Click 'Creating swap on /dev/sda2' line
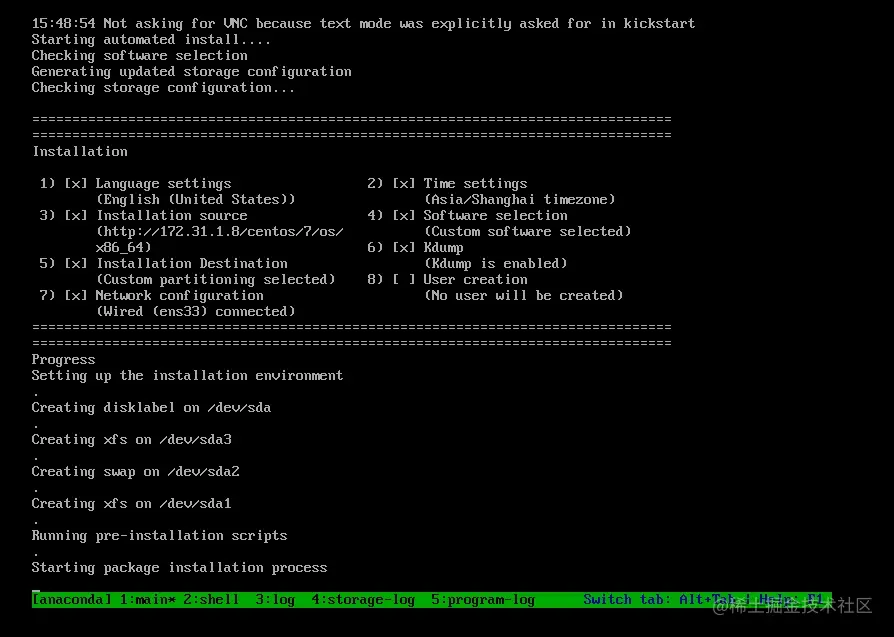 tap(136, 472)
